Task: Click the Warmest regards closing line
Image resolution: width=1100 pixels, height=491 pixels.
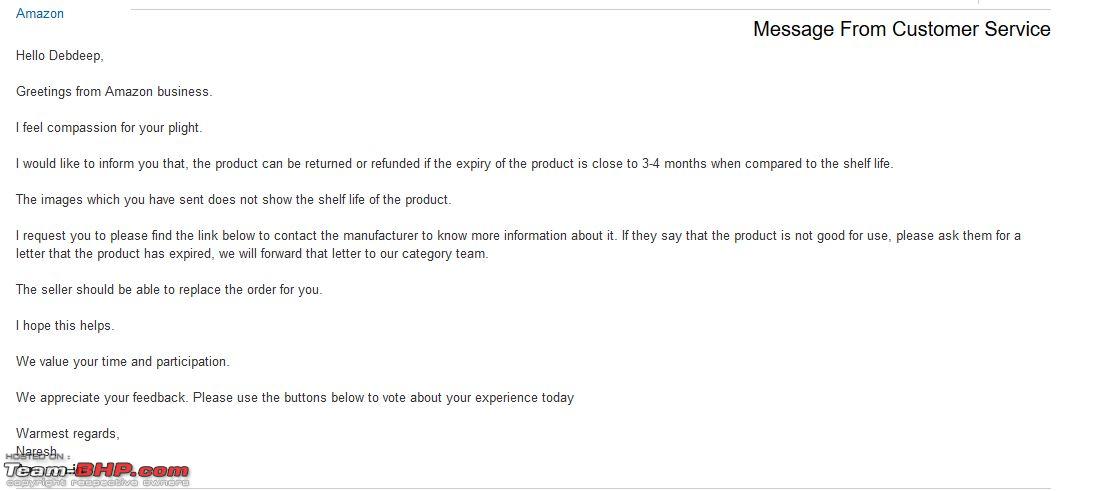Action: 67,433
